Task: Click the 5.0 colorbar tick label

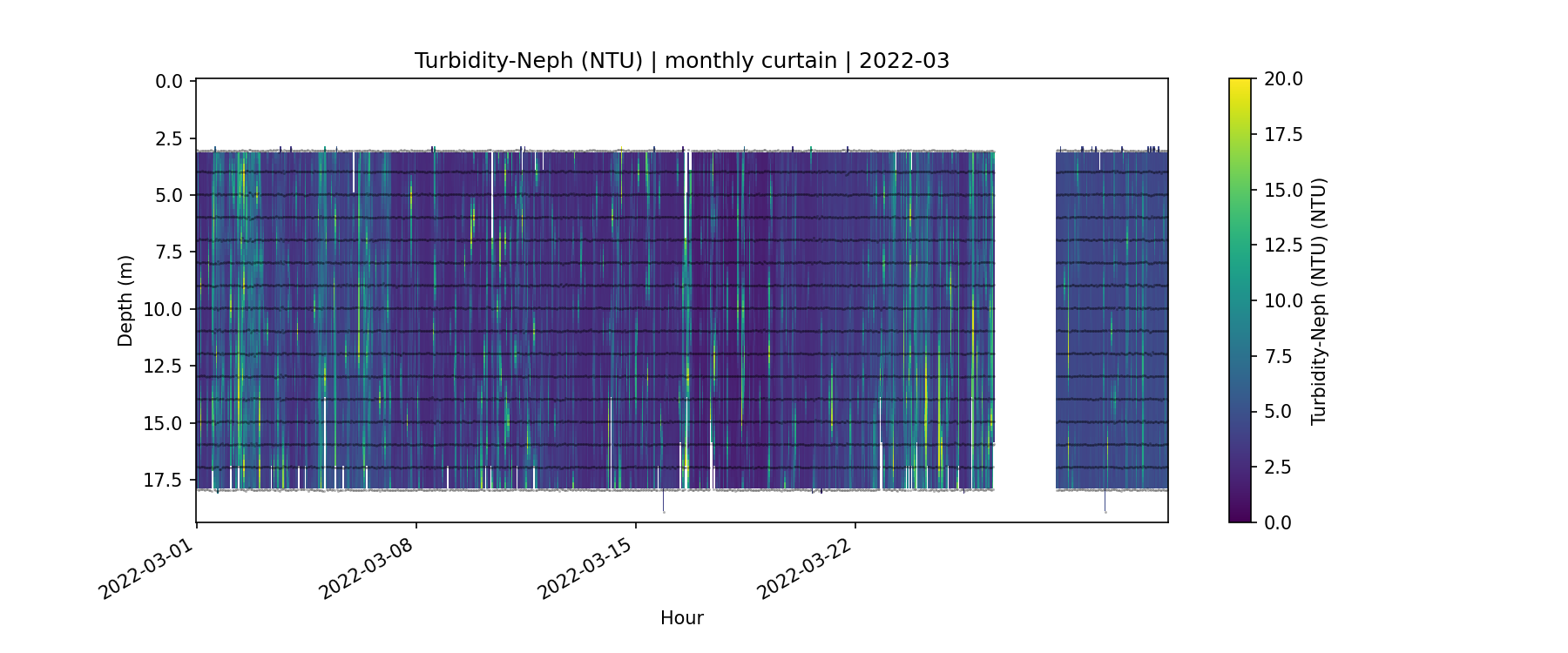Action: 1278,412
